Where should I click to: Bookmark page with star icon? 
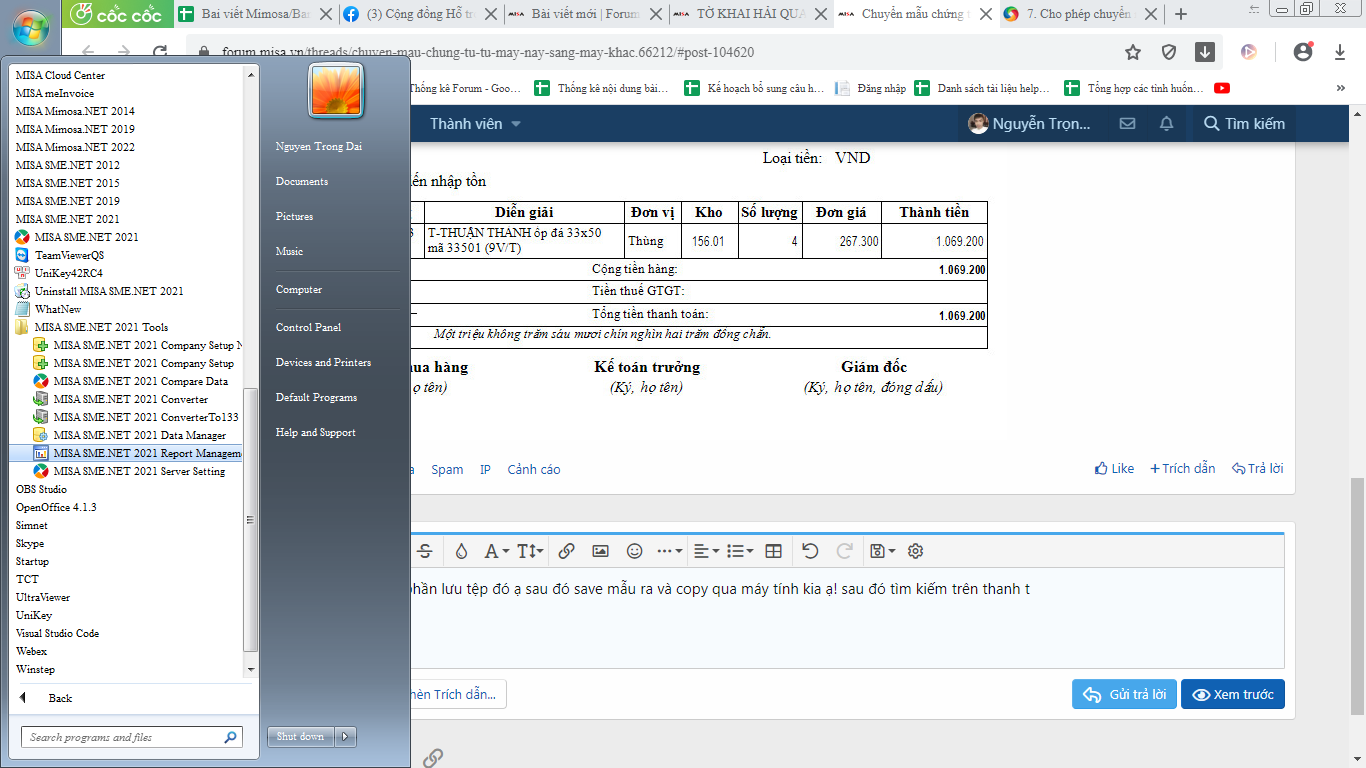tap(1133, 52)
